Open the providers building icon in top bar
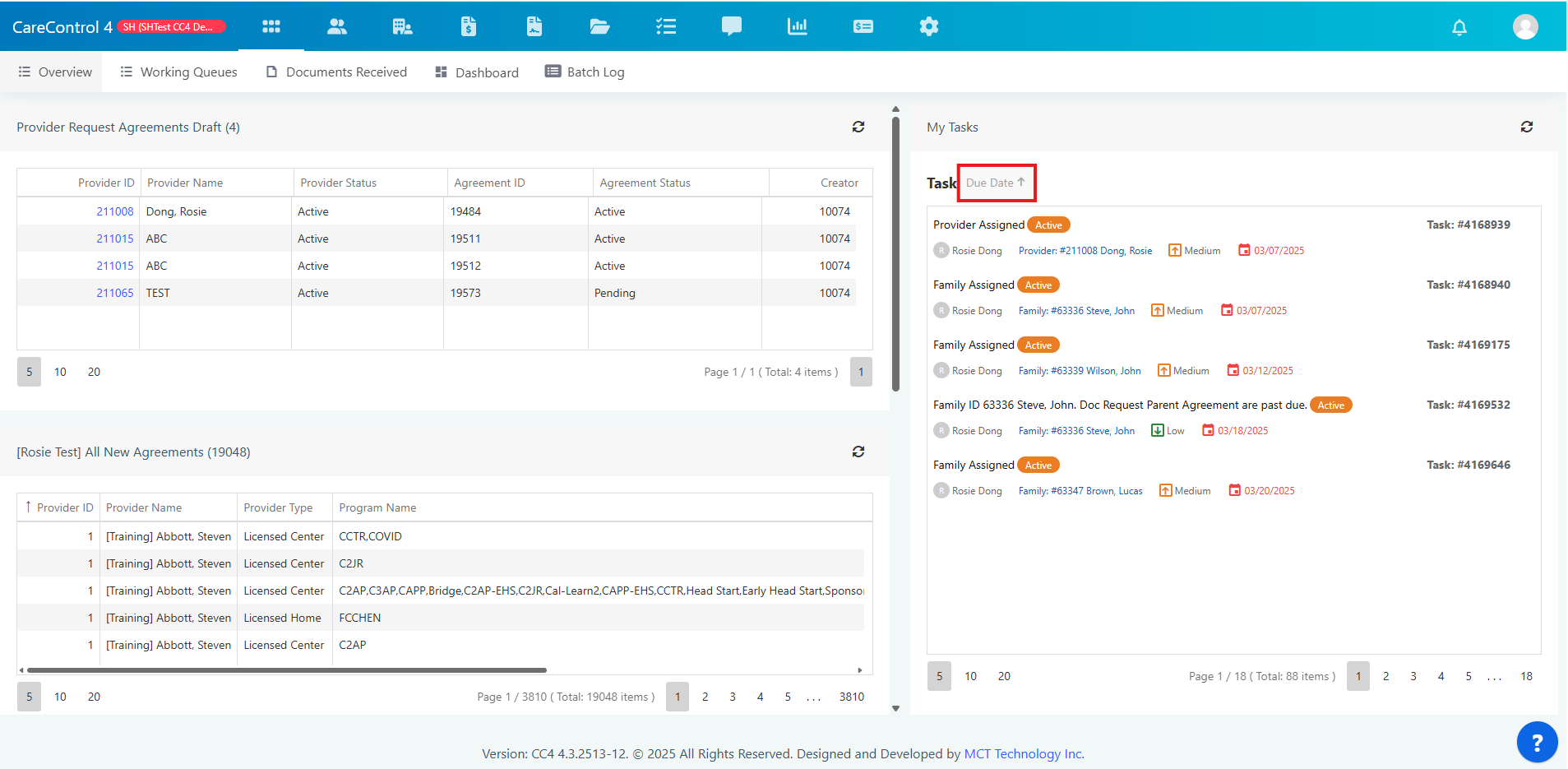The image size is (1568, 769). 403,26
